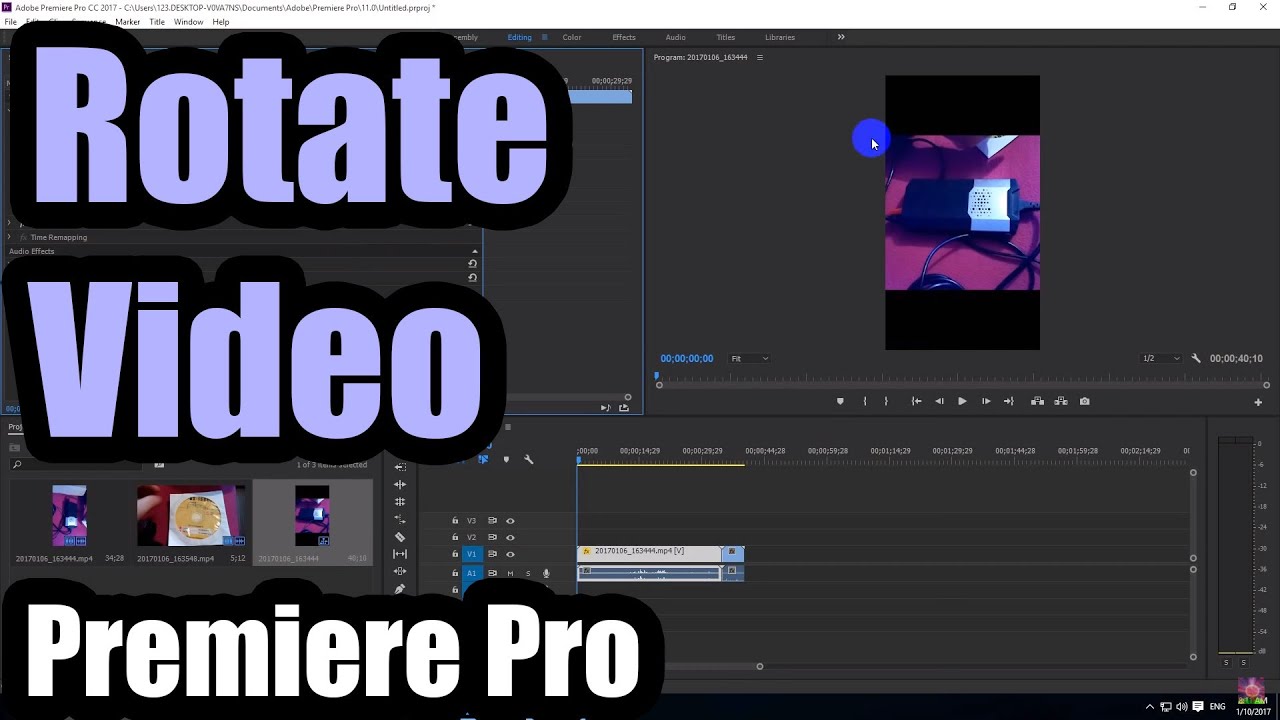Select the Rolling Edit tool
Image resolution: width=1280 pixels, height=720 pixels.
(x=400, y=502)
